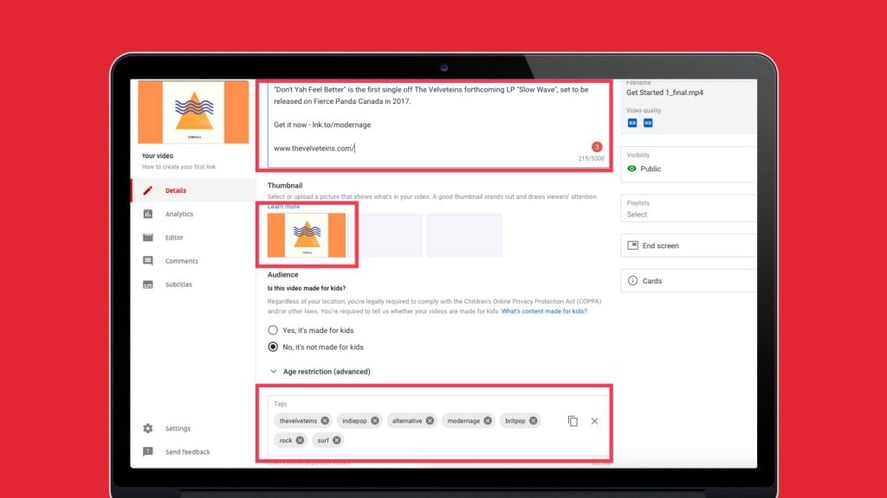
Task: Select the orange triangle thumbnail
Action: pyautogui.click(x=307, y=235)
